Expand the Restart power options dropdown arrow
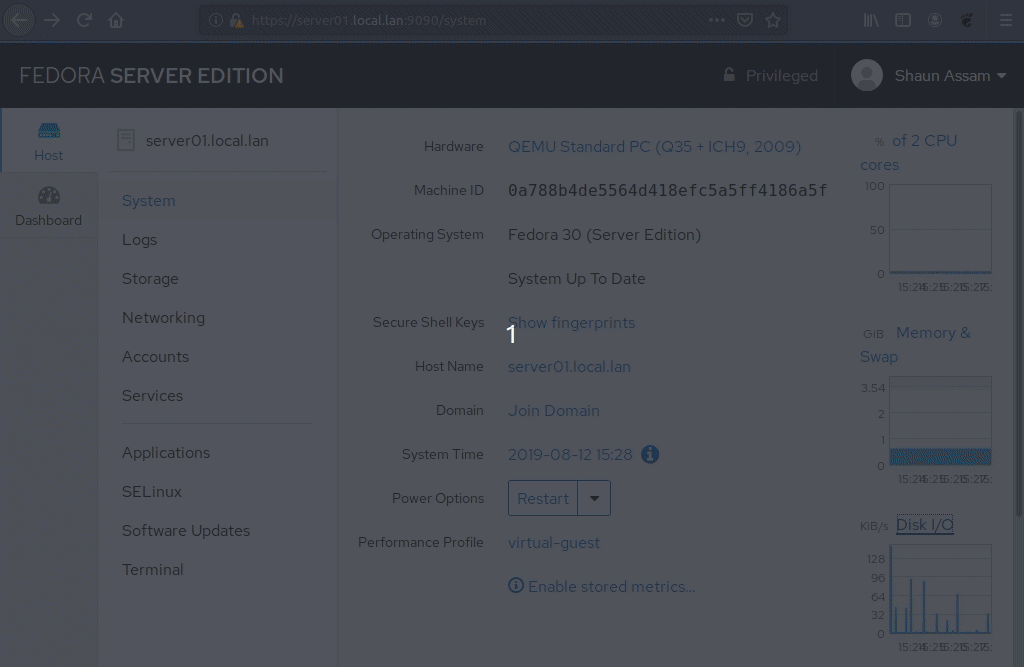Screen dimensions: 1024x667 (594, 498)
